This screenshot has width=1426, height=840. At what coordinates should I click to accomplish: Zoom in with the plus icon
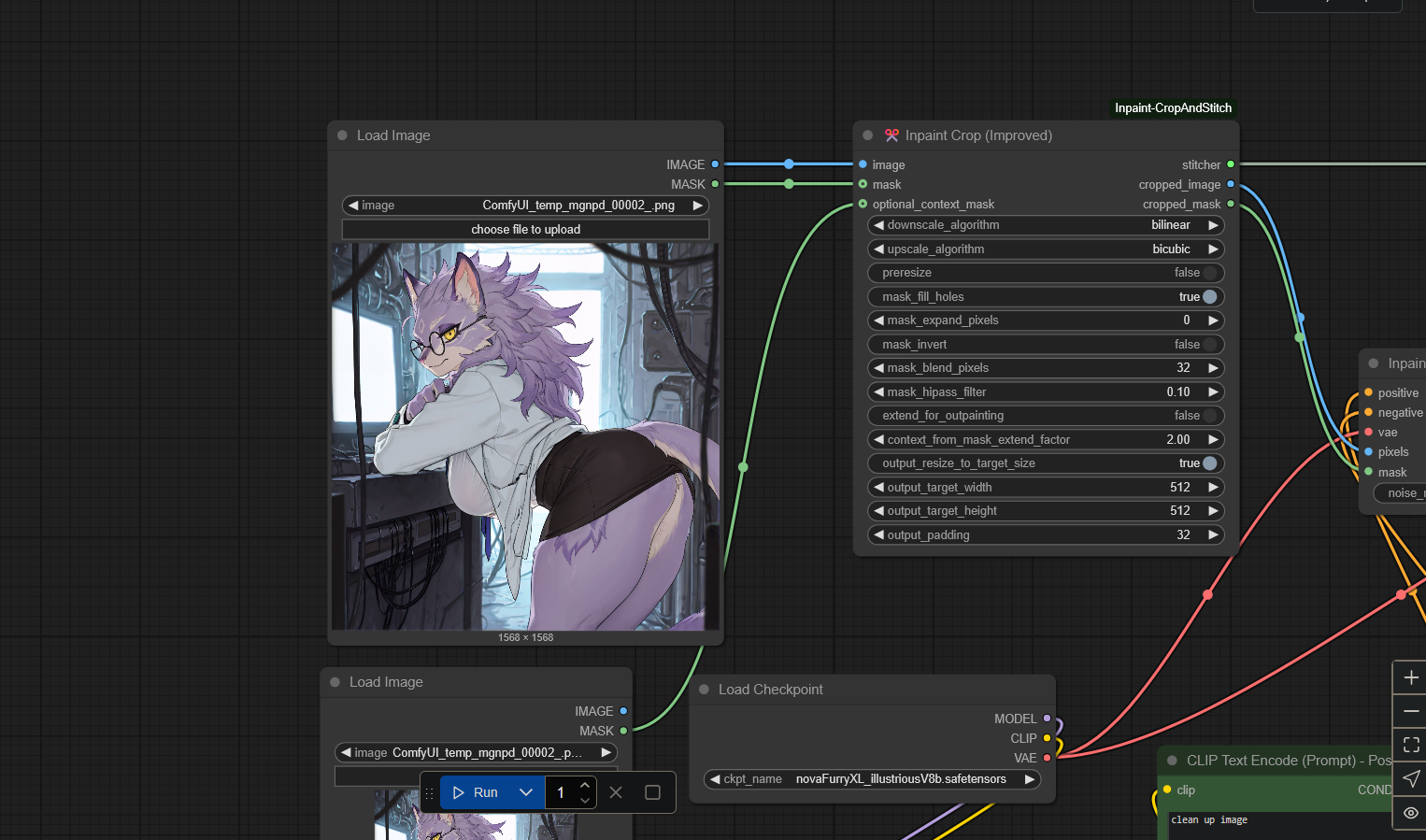(x=1411, y=677)
